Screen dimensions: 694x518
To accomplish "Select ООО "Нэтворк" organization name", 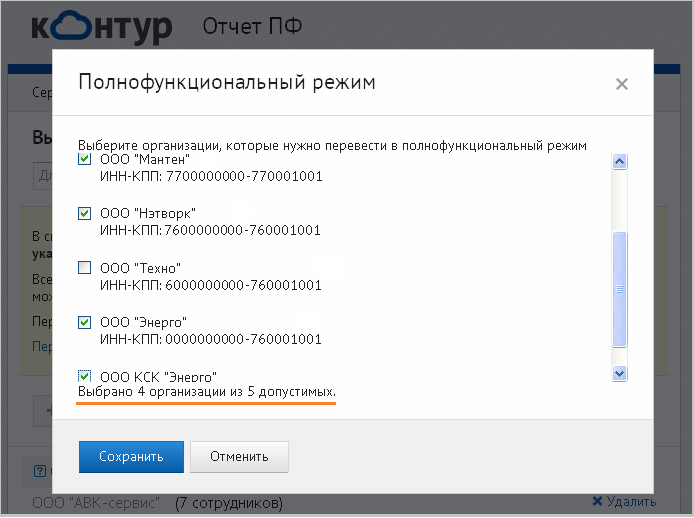I will (148, 213).
